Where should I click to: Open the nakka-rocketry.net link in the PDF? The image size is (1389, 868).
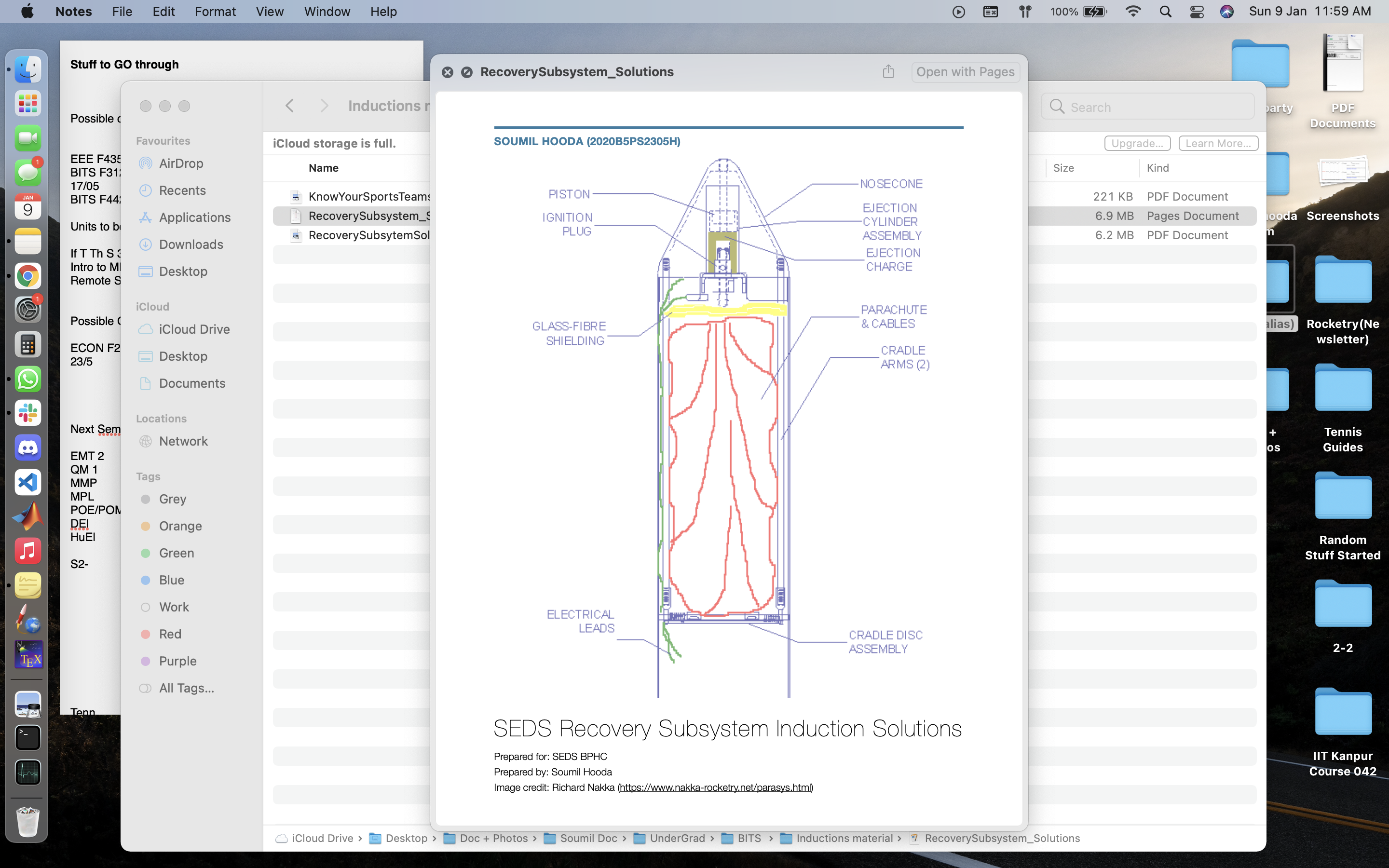coord(715,787)
